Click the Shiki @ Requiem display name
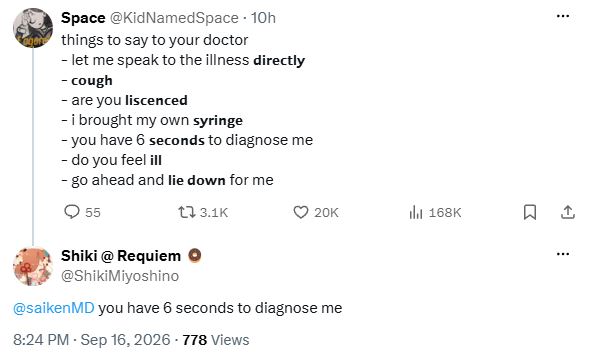592x363 pixels. coord(121,256)
